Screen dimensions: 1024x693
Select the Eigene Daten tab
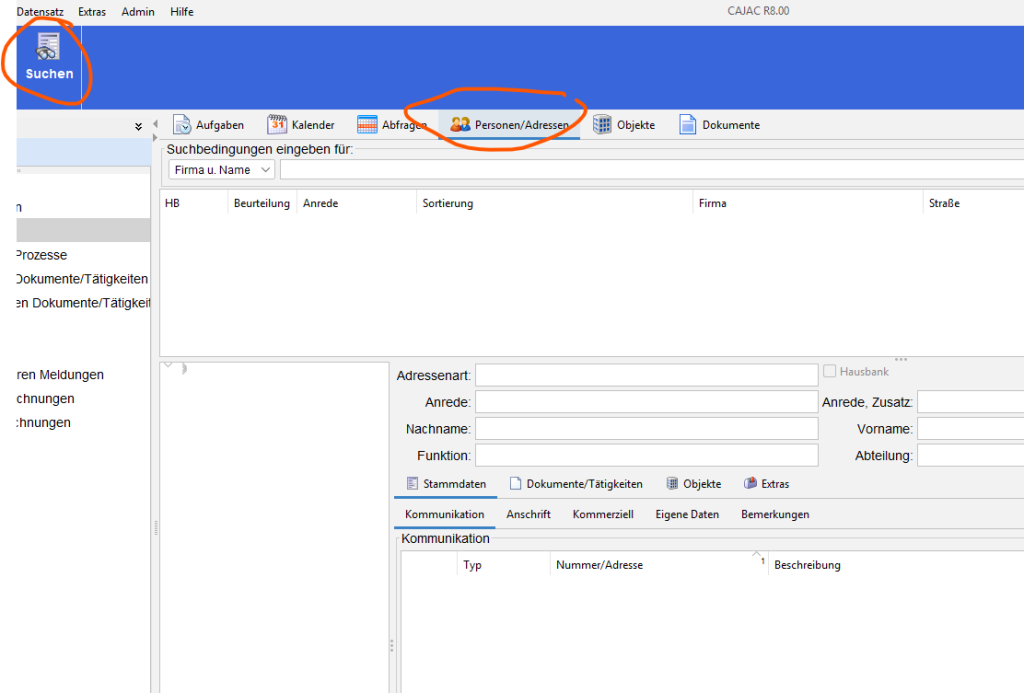click(x=687, y=514)
